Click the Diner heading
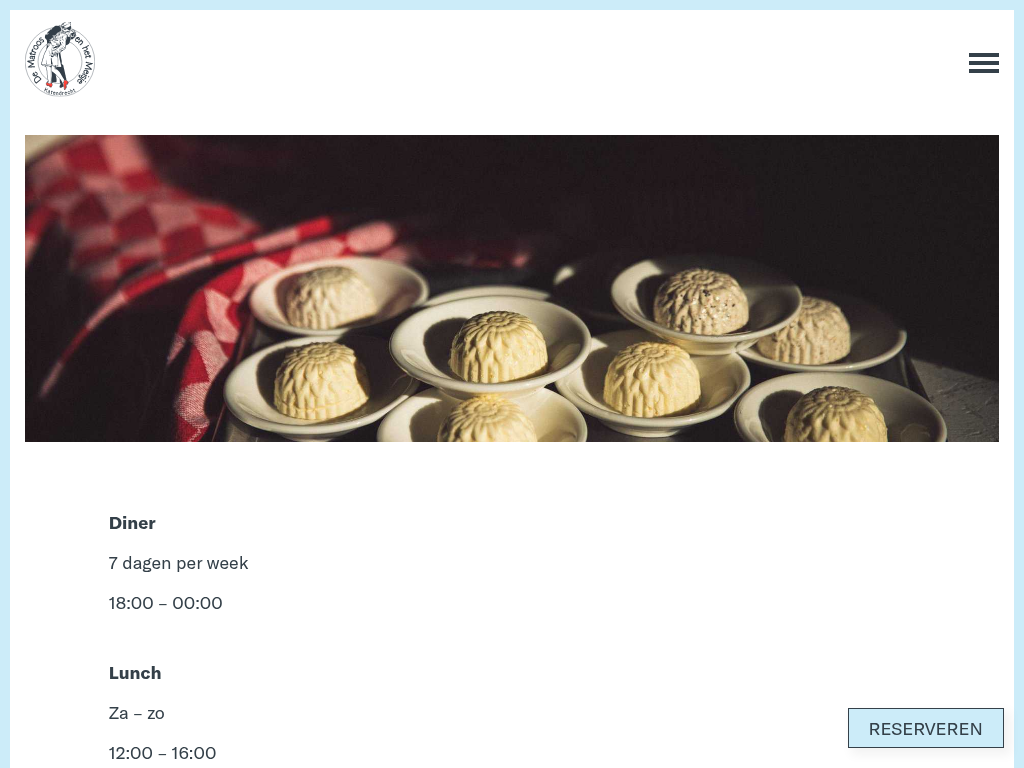This screenshot has width=1024, height=768. (132, 523)
